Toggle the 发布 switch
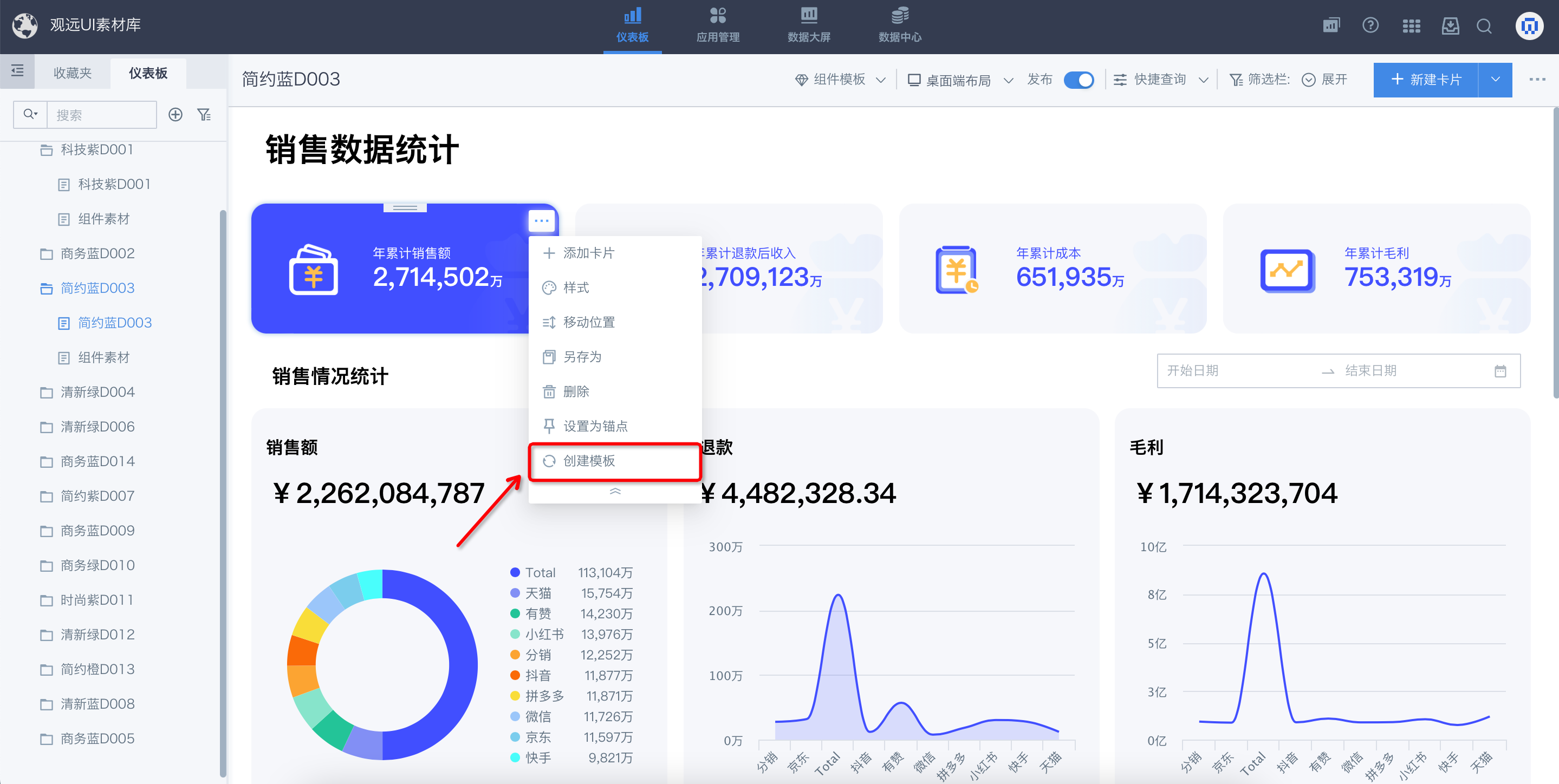 pyautogui.click(x=1079, y=80)
